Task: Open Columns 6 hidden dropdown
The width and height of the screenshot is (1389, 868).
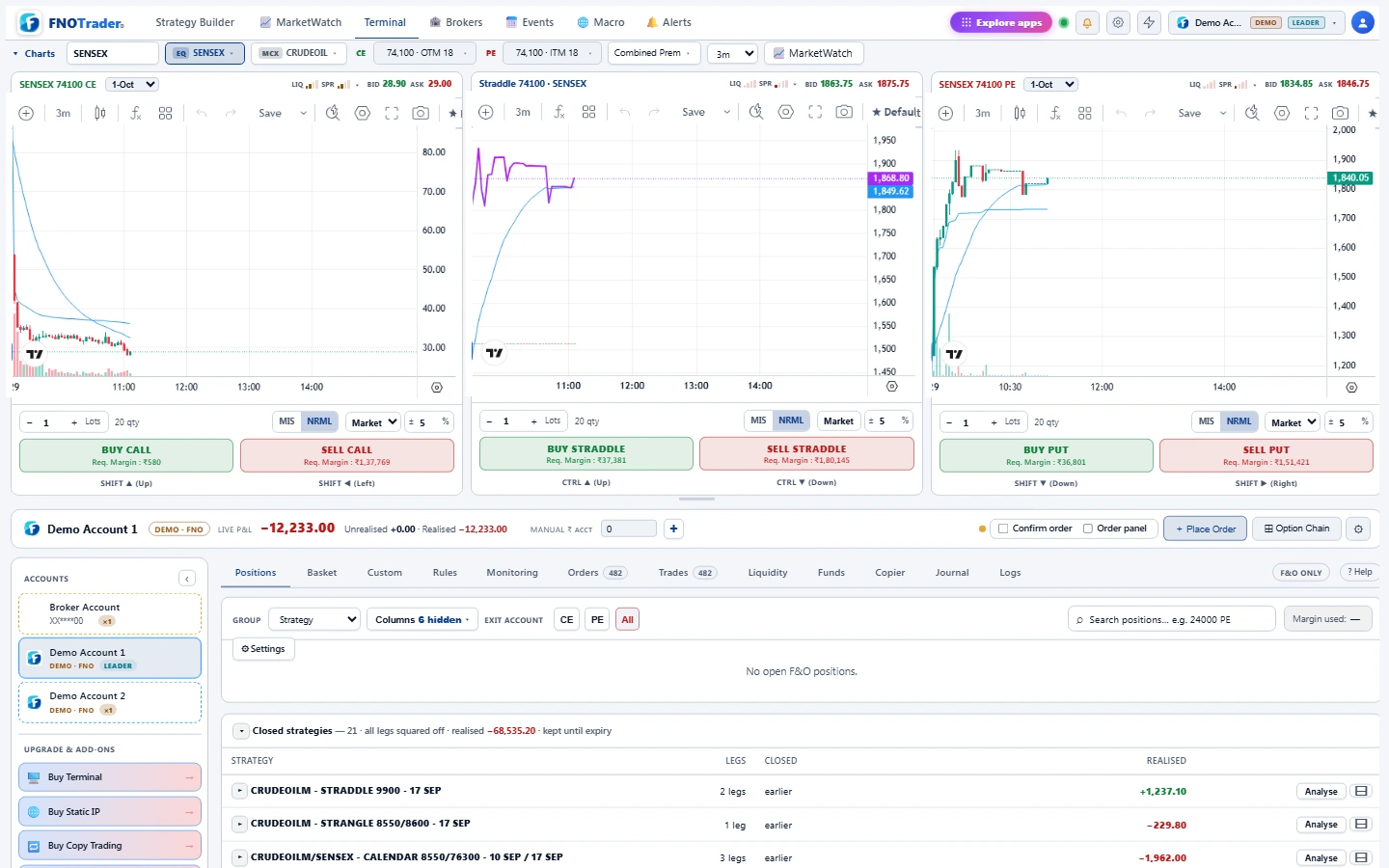Action: [422, 620]
